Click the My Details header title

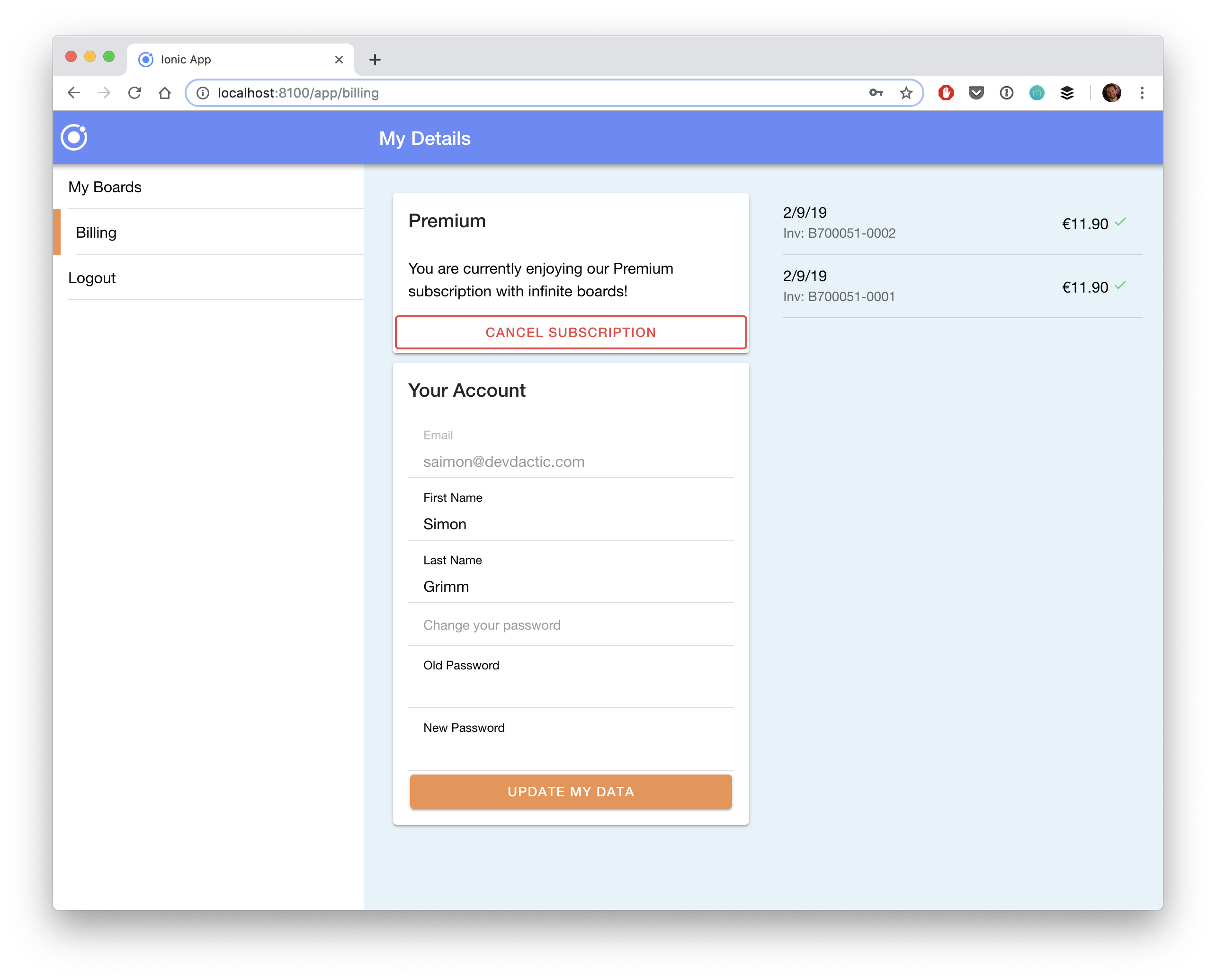(425, 138)
